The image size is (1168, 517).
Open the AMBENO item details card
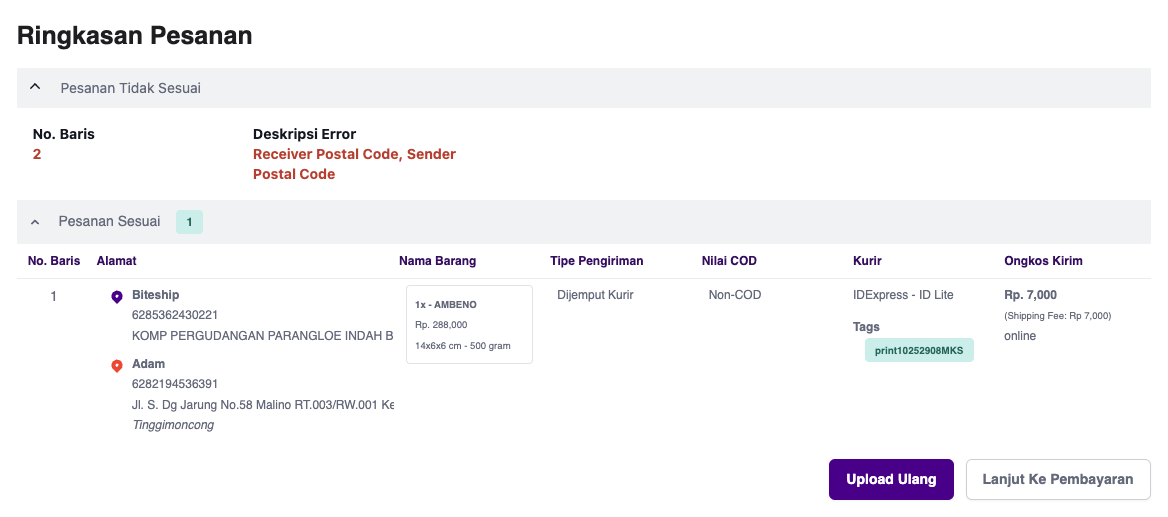469,325
